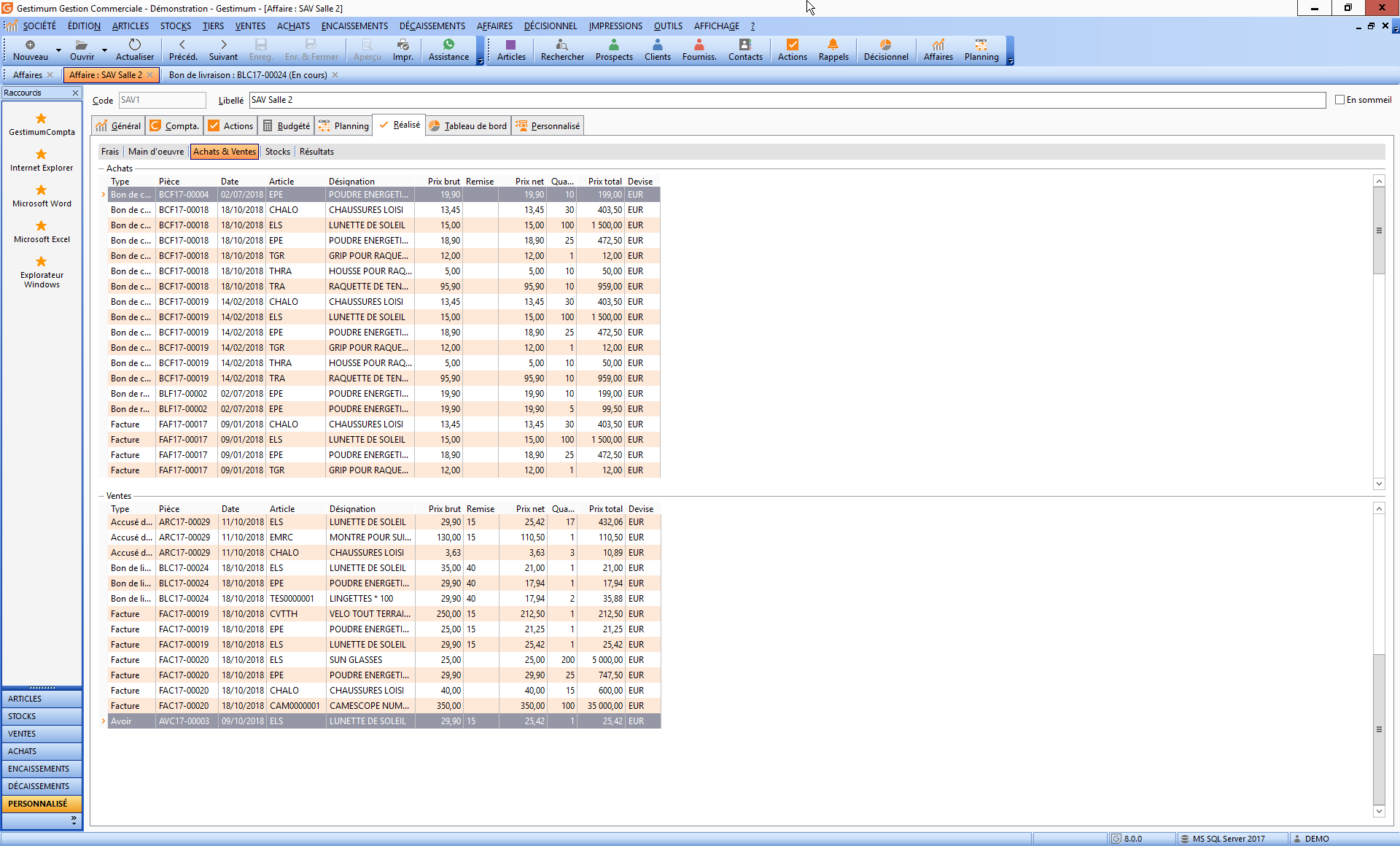Sort Achats by Prix total column
1400x846 pixels.
pos(604,182)
